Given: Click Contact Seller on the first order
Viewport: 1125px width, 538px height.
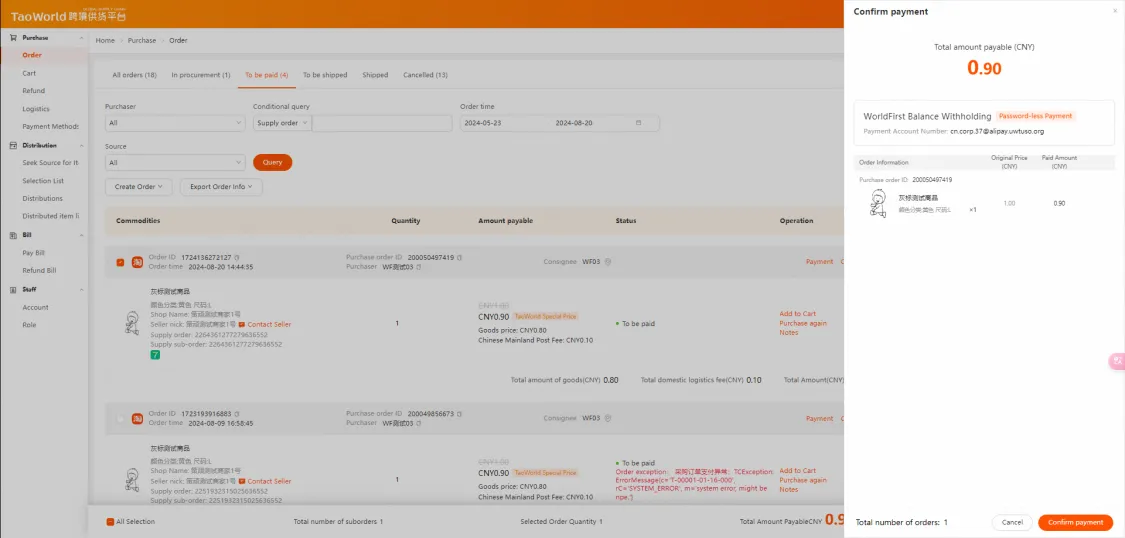Looking at the screenshot, I should point(269,324).
